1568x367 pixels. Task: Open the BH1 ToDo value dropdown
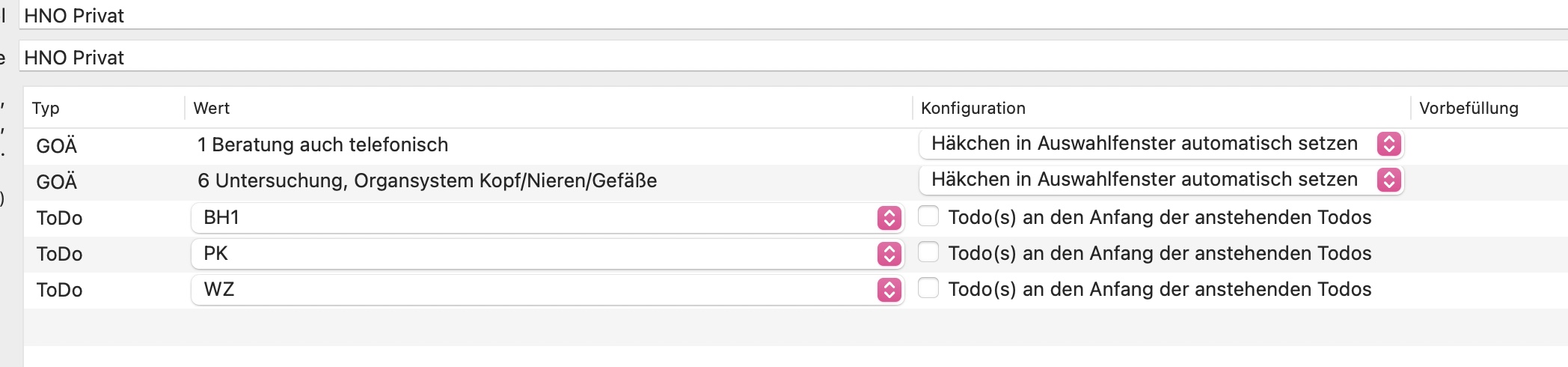point(547,218)
